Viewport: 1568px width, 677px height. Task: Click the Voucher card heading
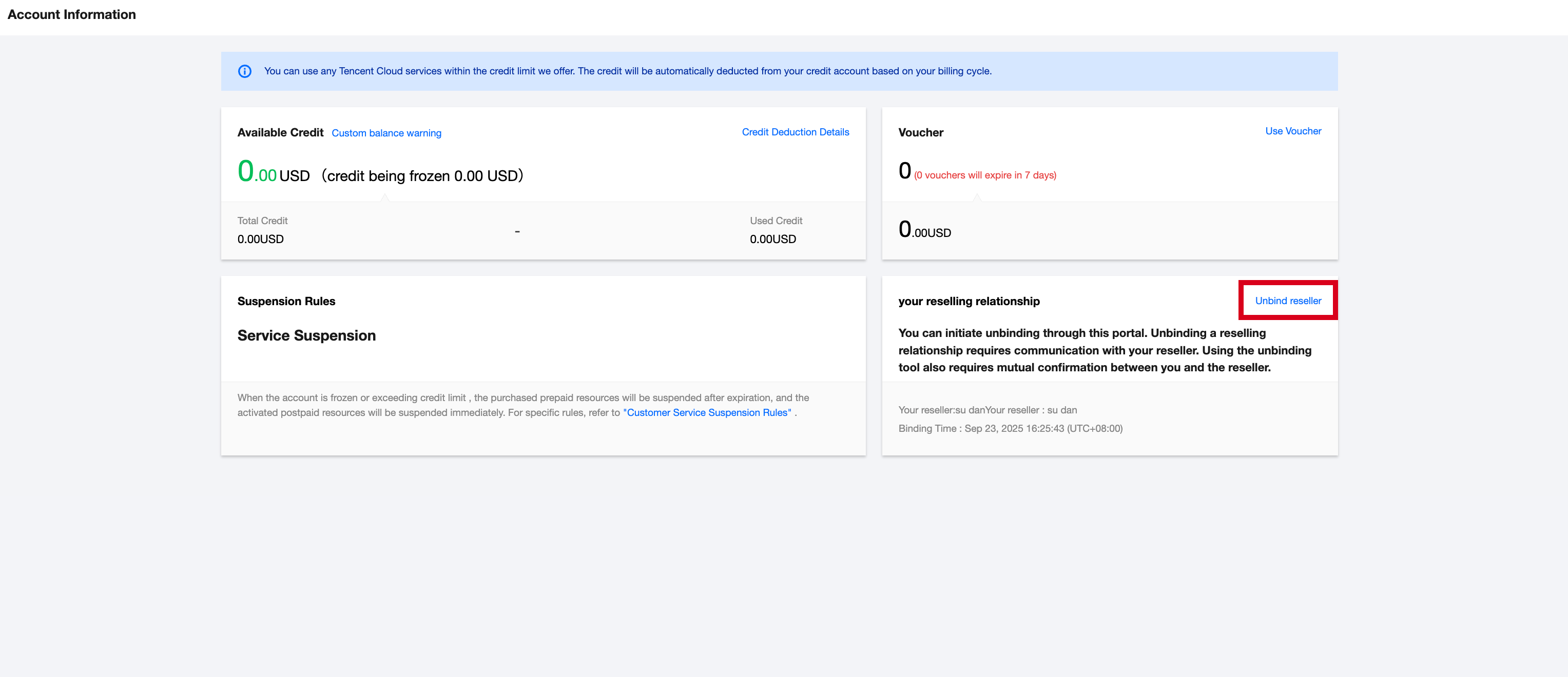pos(920,133)
